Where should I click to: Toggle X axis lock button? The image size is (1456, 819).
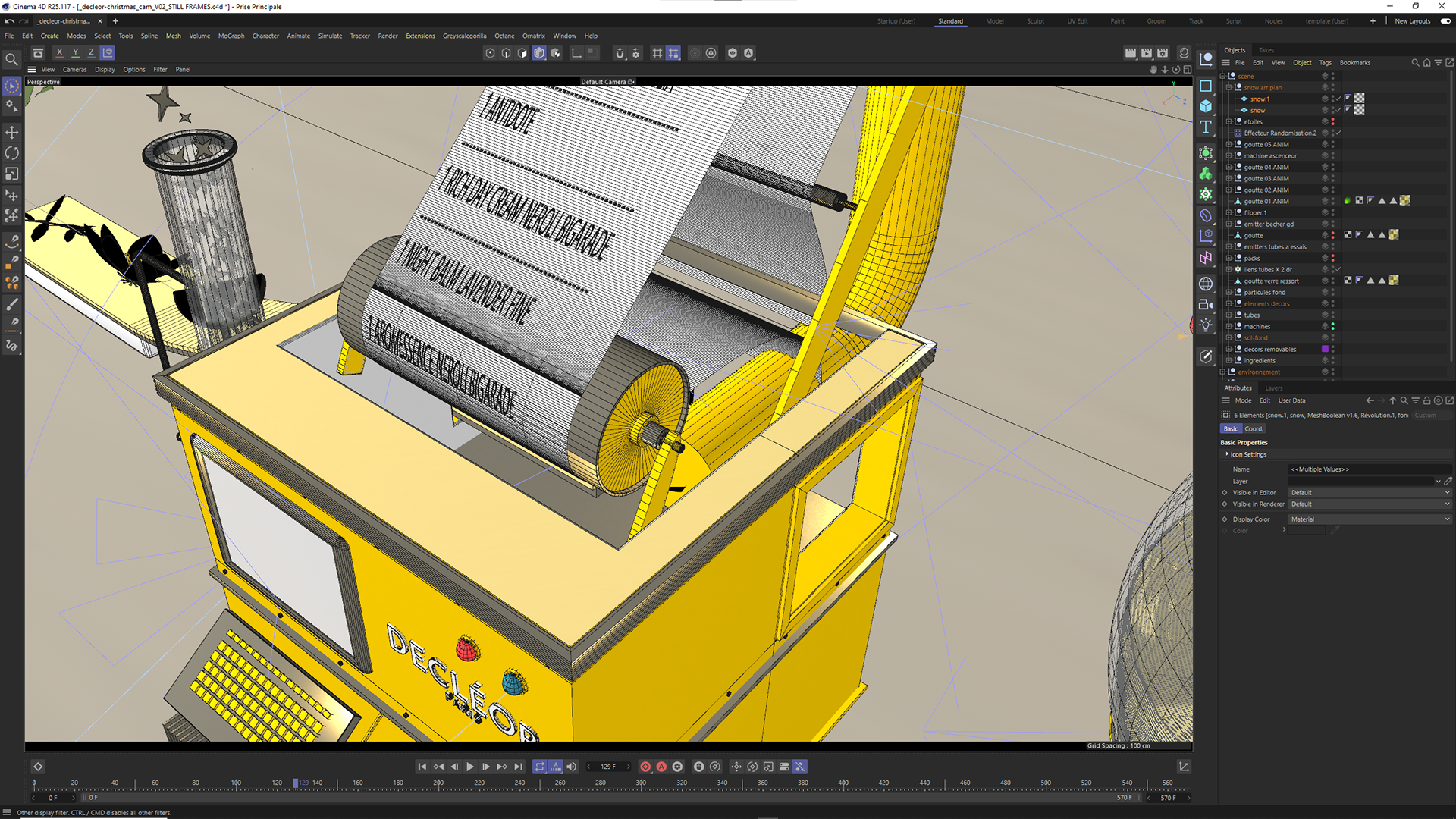(59, 52)
